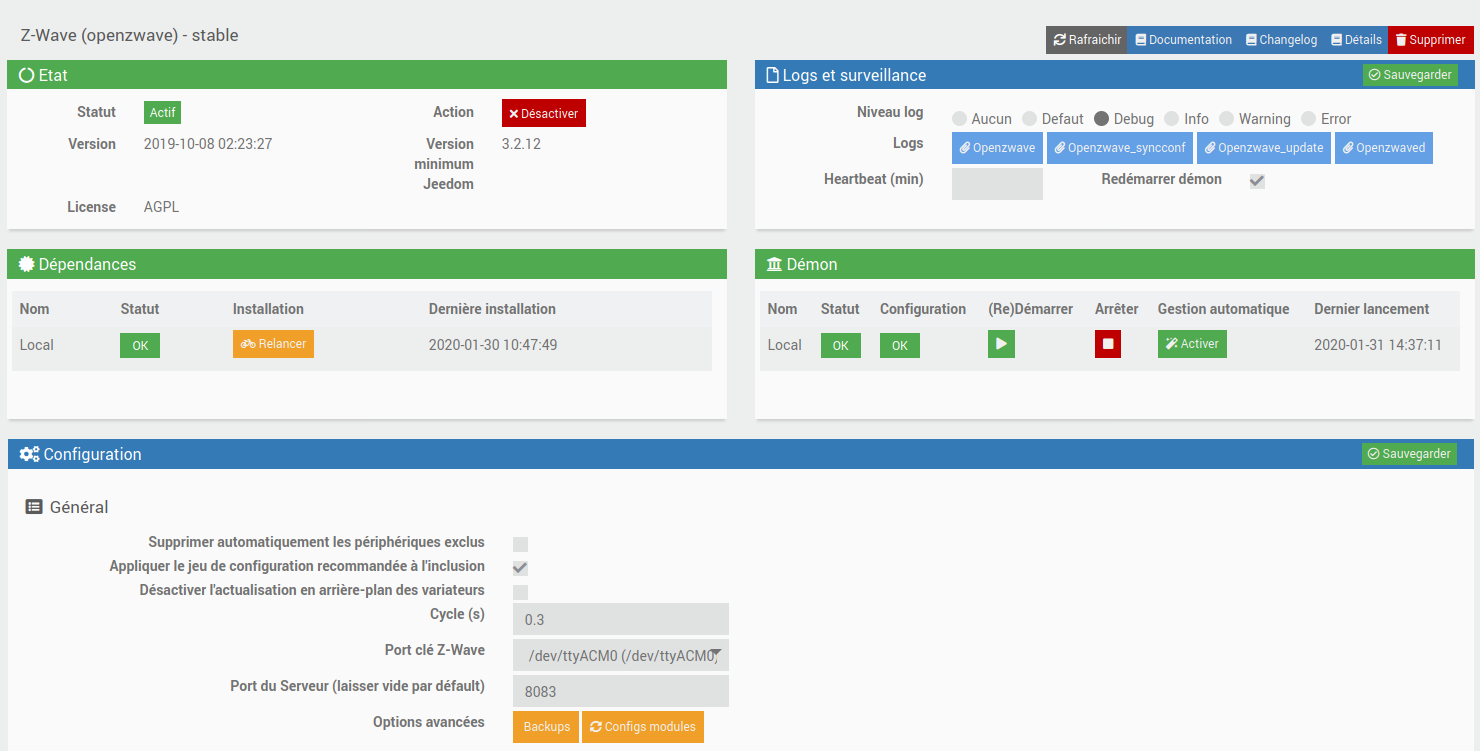
Task: Select the Aucun log level
Action: point(960,119)
